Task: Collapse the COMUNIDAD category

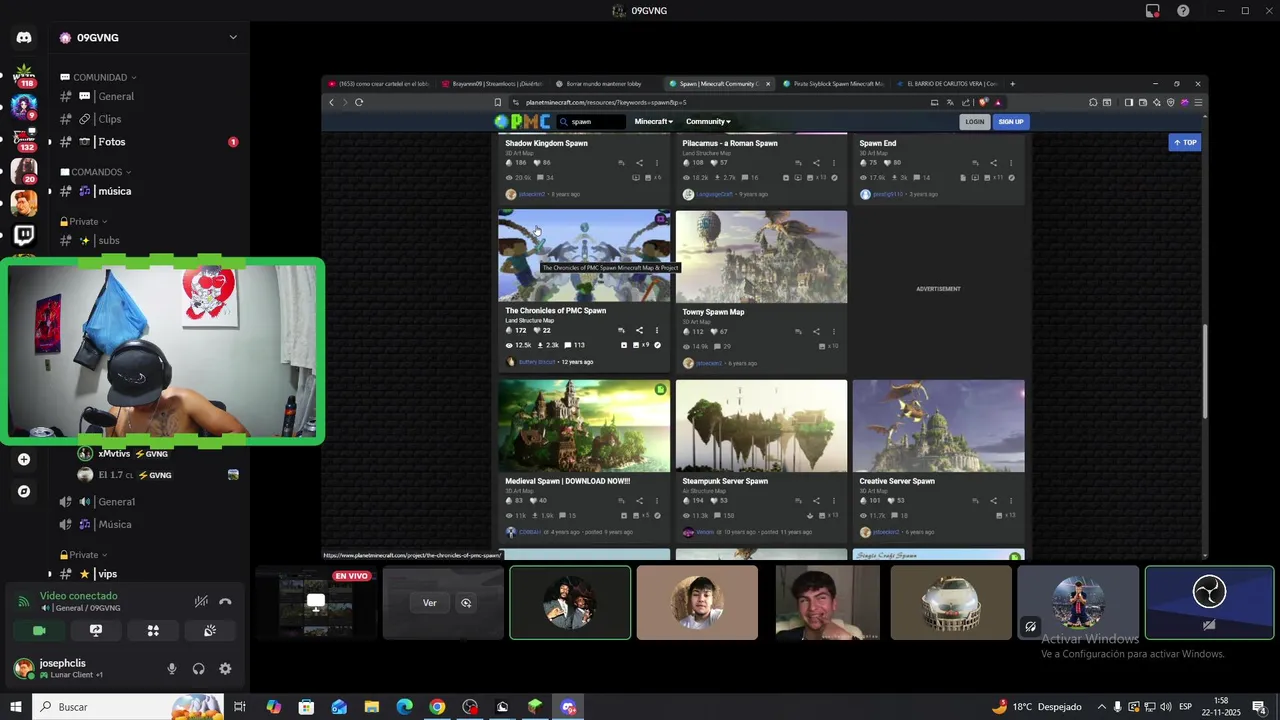Action: pyautogui.click(x=100, y=77)
